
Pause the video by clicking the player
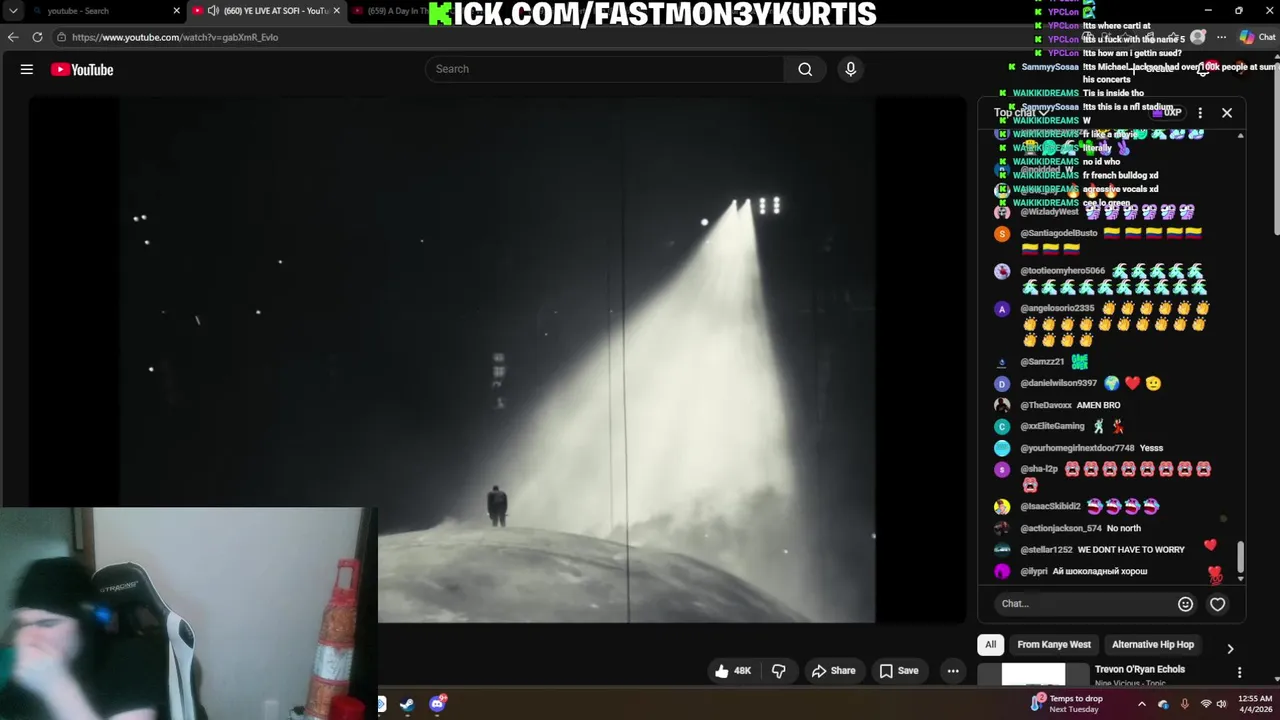point(497,360)
